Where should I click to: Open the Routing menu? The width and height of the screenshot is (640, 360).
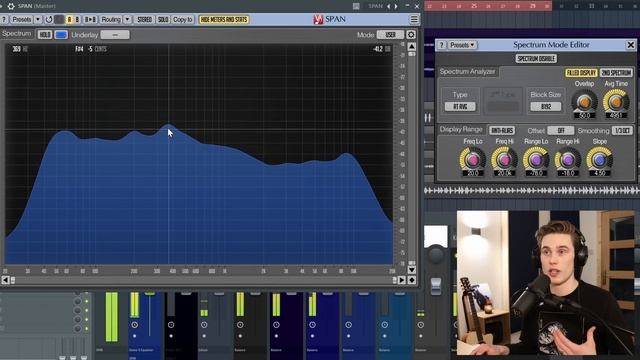pyautogui.click(x=111, y=20)
